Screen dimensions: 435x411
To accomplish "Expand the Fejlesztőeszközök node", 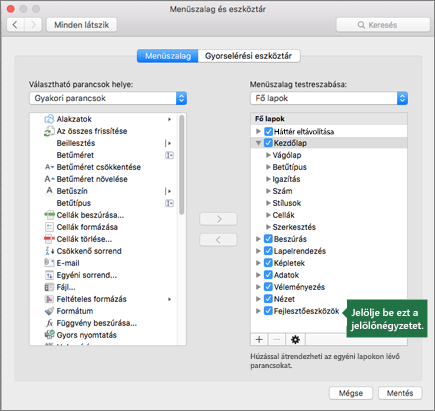I will coord(258,311).
